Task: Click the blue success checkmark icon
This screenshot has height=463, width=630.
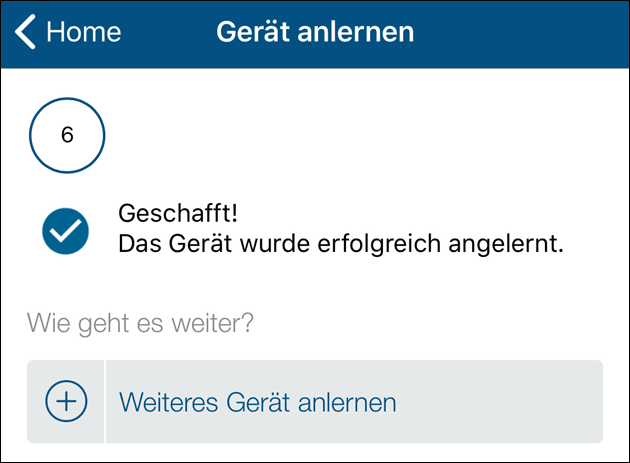Action: coord(66,230)
